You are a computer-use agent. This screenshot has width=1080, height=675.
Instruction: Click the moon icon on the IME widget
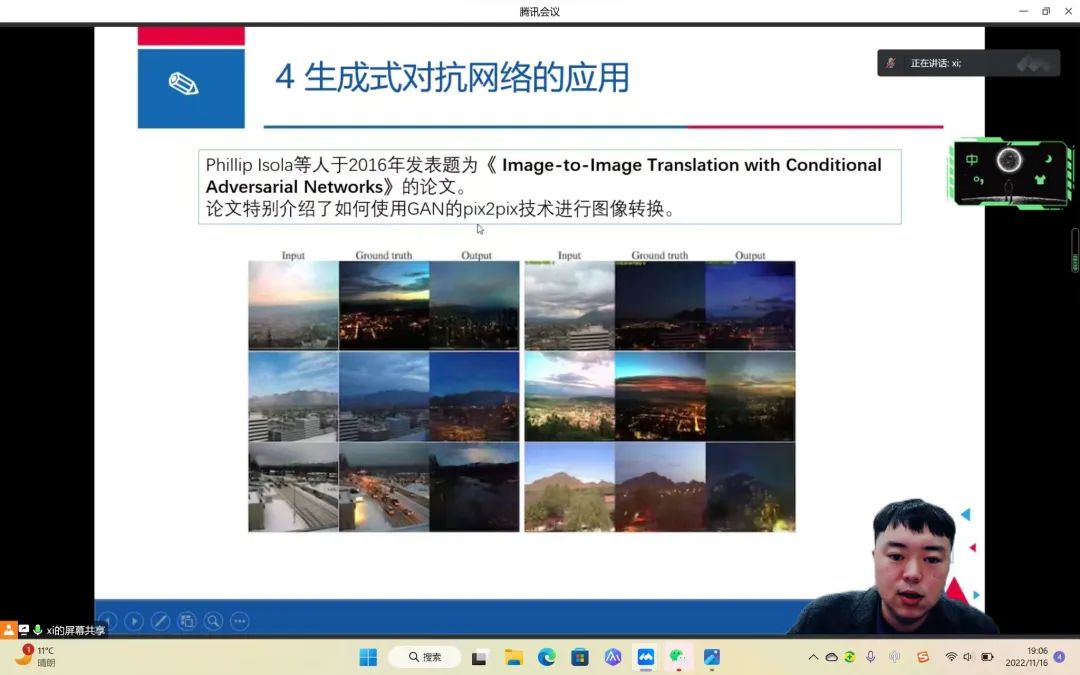(1048, 160)
